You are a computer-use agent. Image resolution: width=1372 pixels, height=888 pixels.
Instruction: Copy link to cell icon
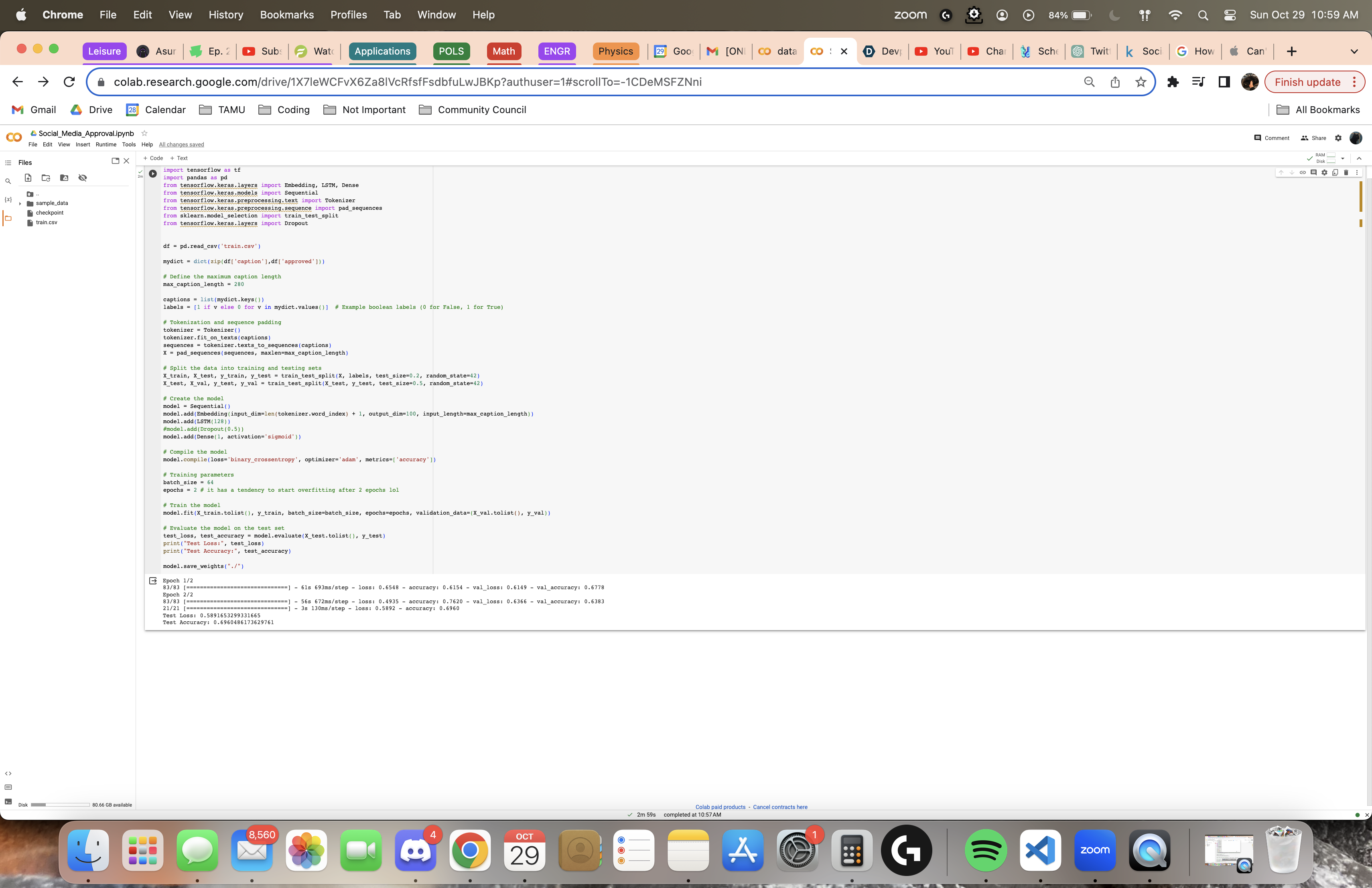(1303, 172)
